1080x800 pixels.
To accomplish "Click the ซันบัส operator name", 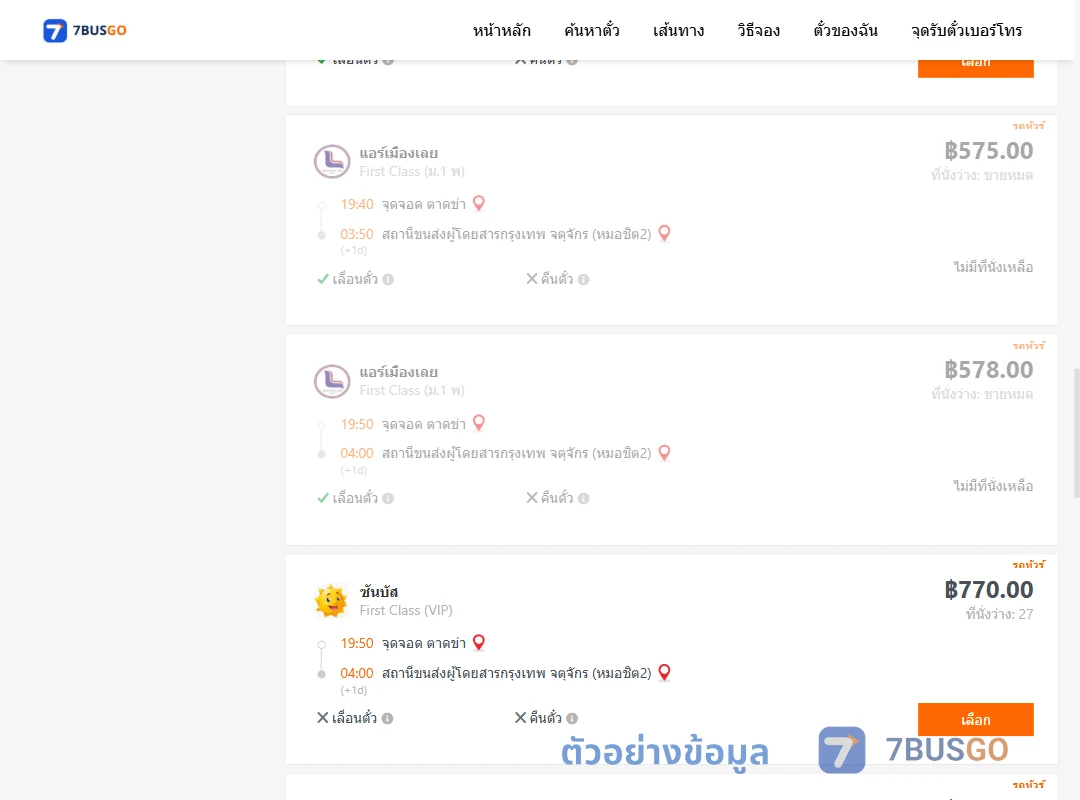I will point(378,591).
